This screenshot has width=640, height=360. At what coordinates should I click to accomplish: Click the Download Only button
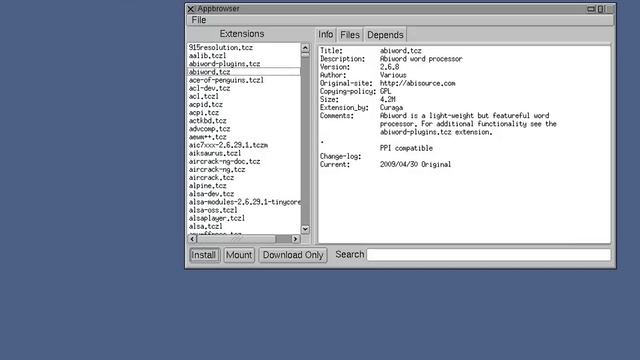click(x=293, y=255)
